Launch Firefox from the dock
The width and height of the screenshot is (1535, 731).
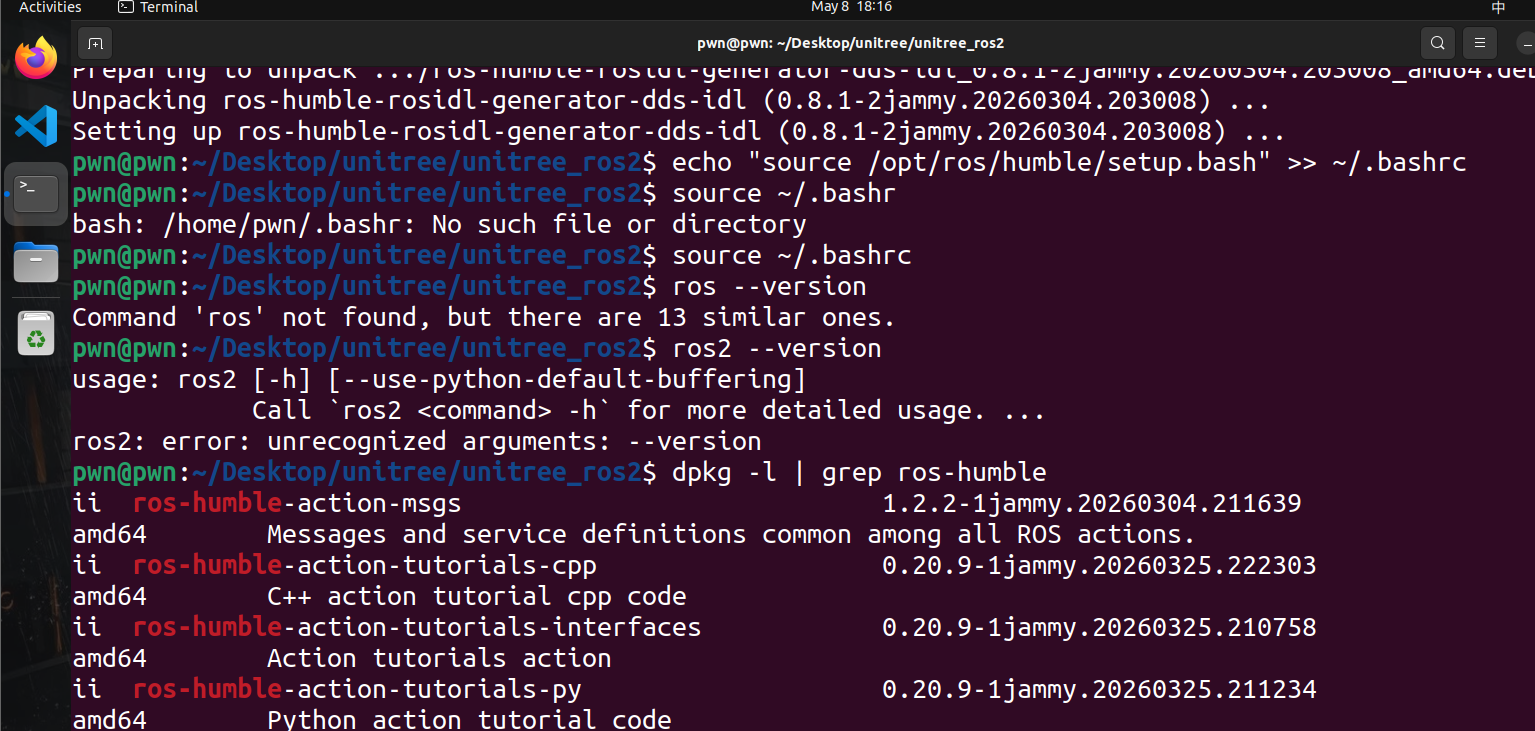(x=36, y=59)
